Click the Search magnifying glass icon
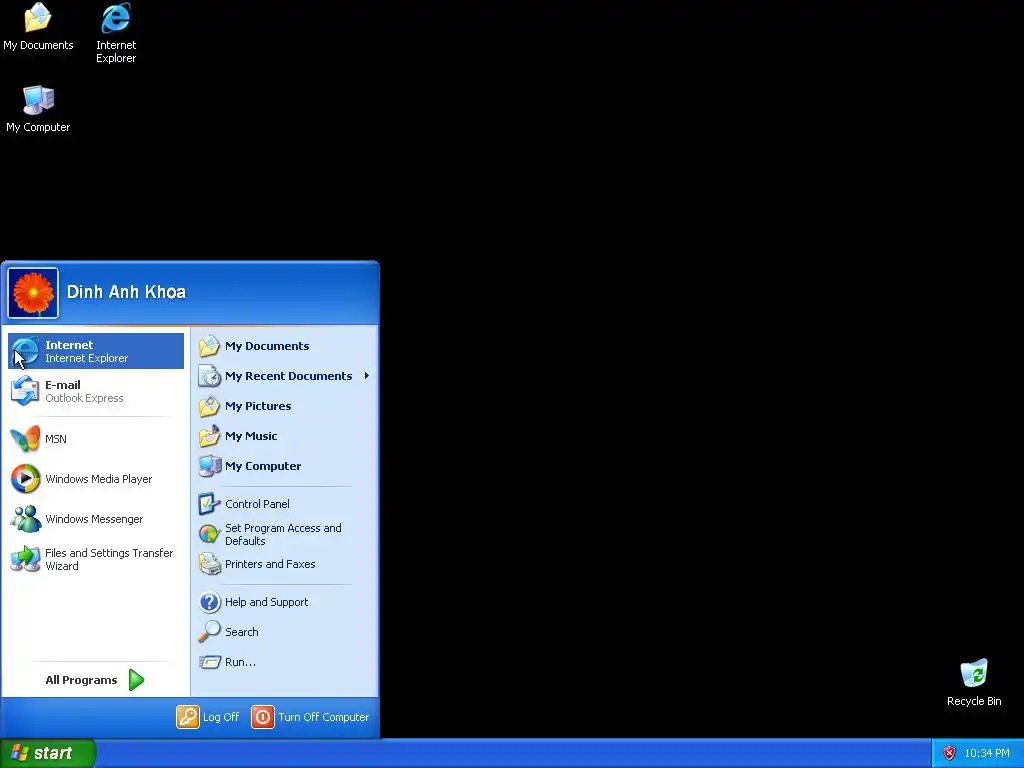 [x=210, y=632]
